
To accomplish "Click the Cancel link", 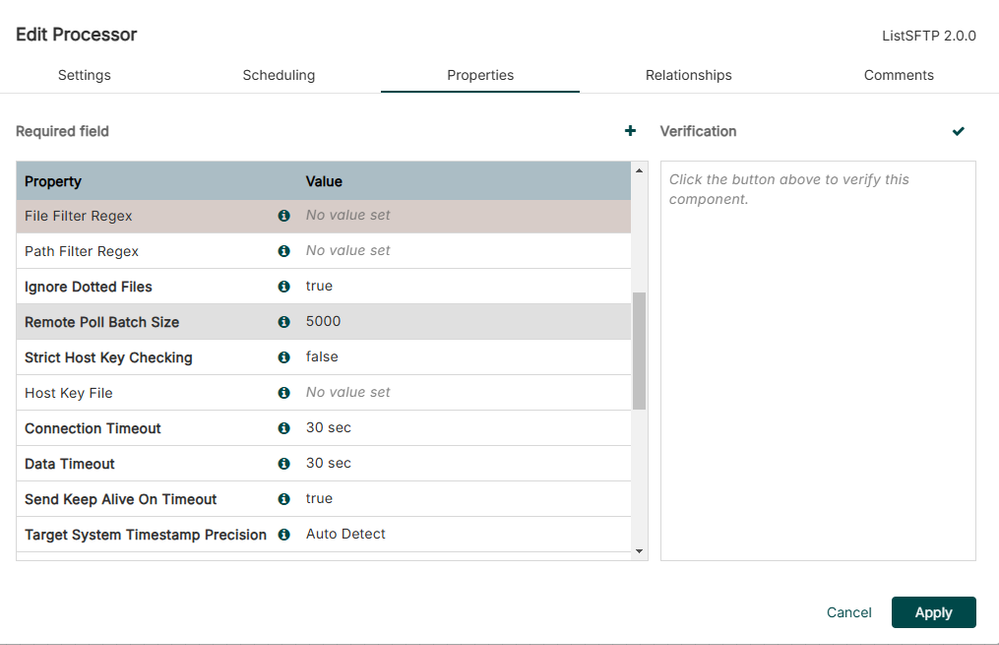I will click(x=849, y=613).
